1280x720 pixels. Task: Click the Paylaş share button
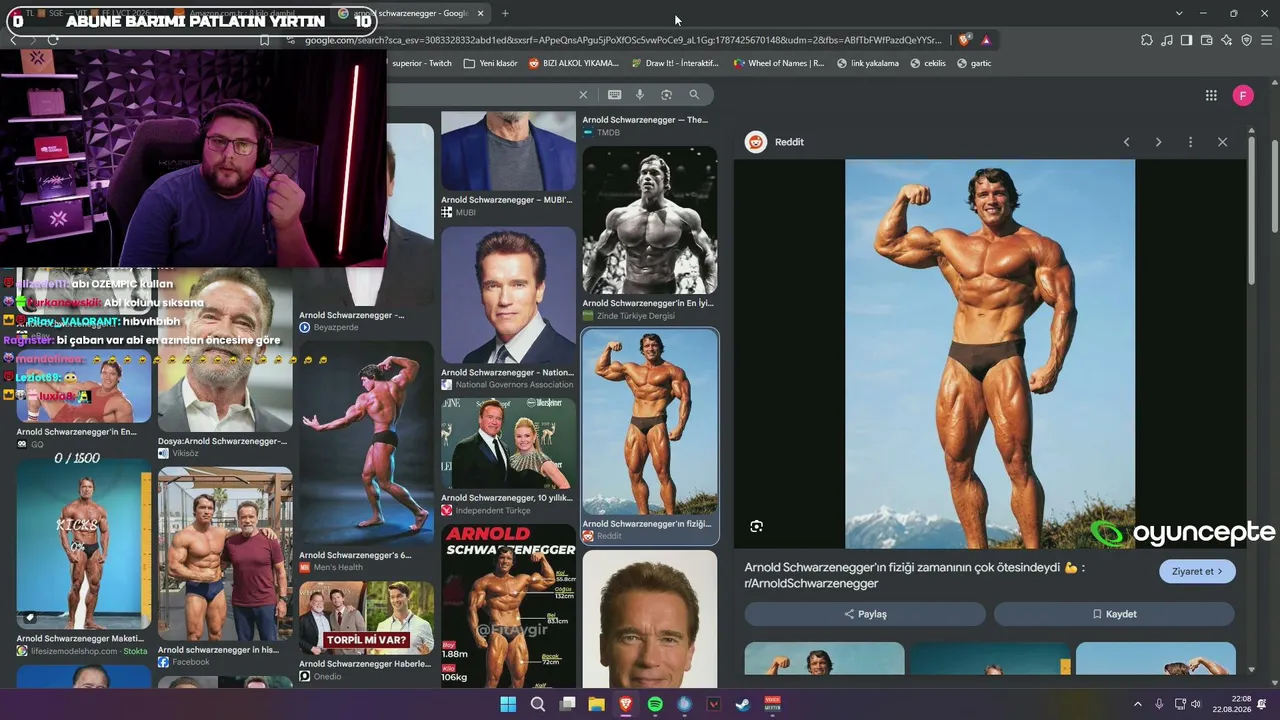(x=865, y=614)
